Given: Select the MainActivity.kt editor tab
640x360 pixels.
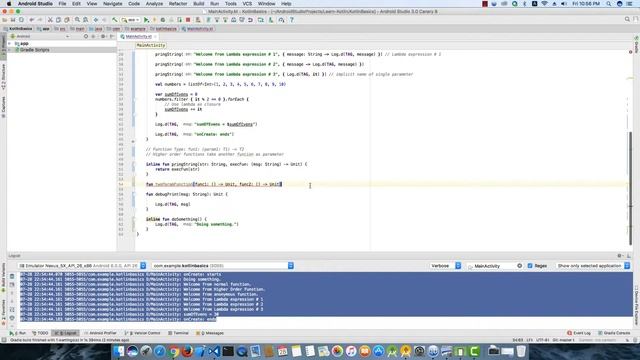Looking at the screenshot, I should (138, 36).
